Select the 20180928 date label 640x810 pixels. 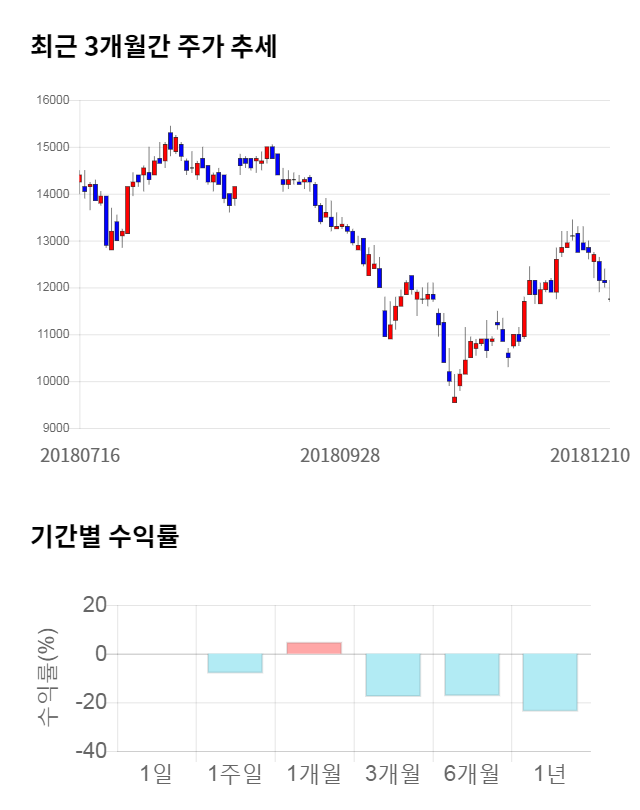coord(340,454)
